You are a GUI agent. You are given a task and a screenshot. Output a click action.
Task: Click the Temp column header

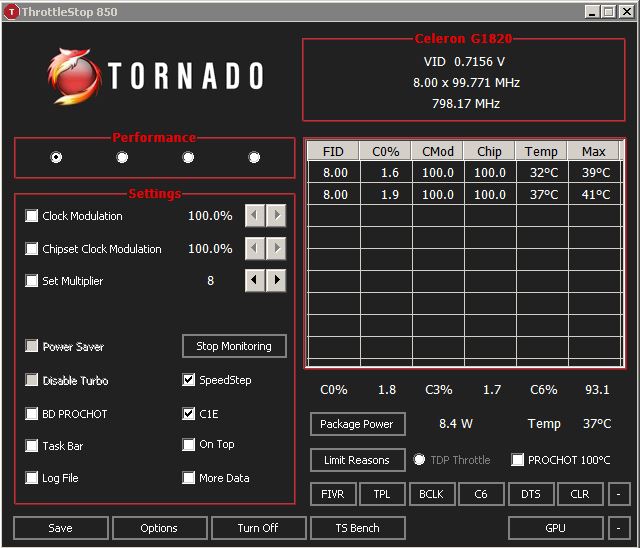[541, 151]
